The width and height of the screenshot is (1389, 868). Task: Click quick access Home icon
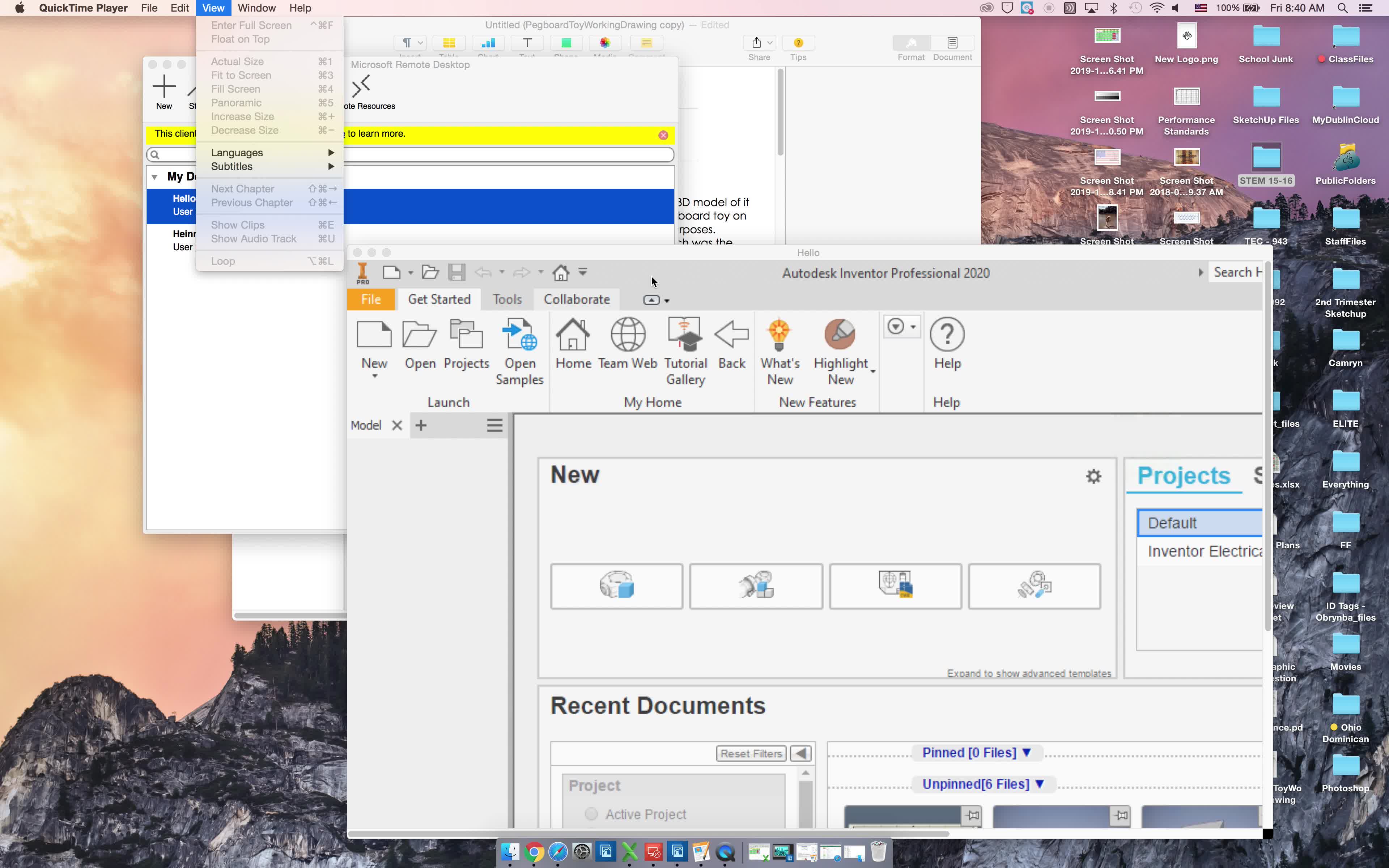coord(561,272)
